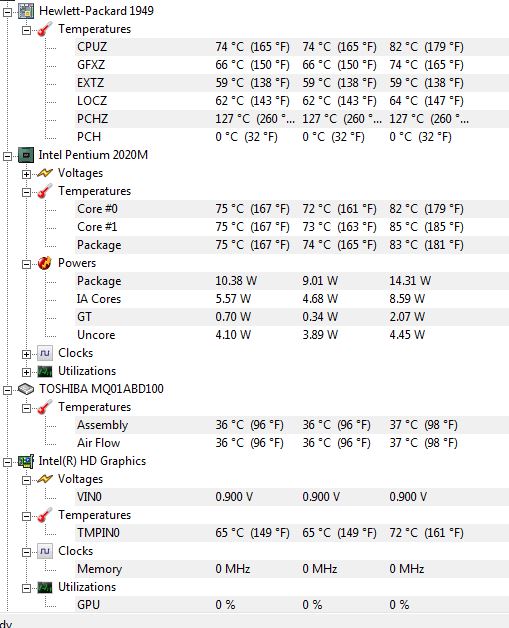509x628 pixels.
Task: Select the CPUZ temperature row
Action: 292,47
